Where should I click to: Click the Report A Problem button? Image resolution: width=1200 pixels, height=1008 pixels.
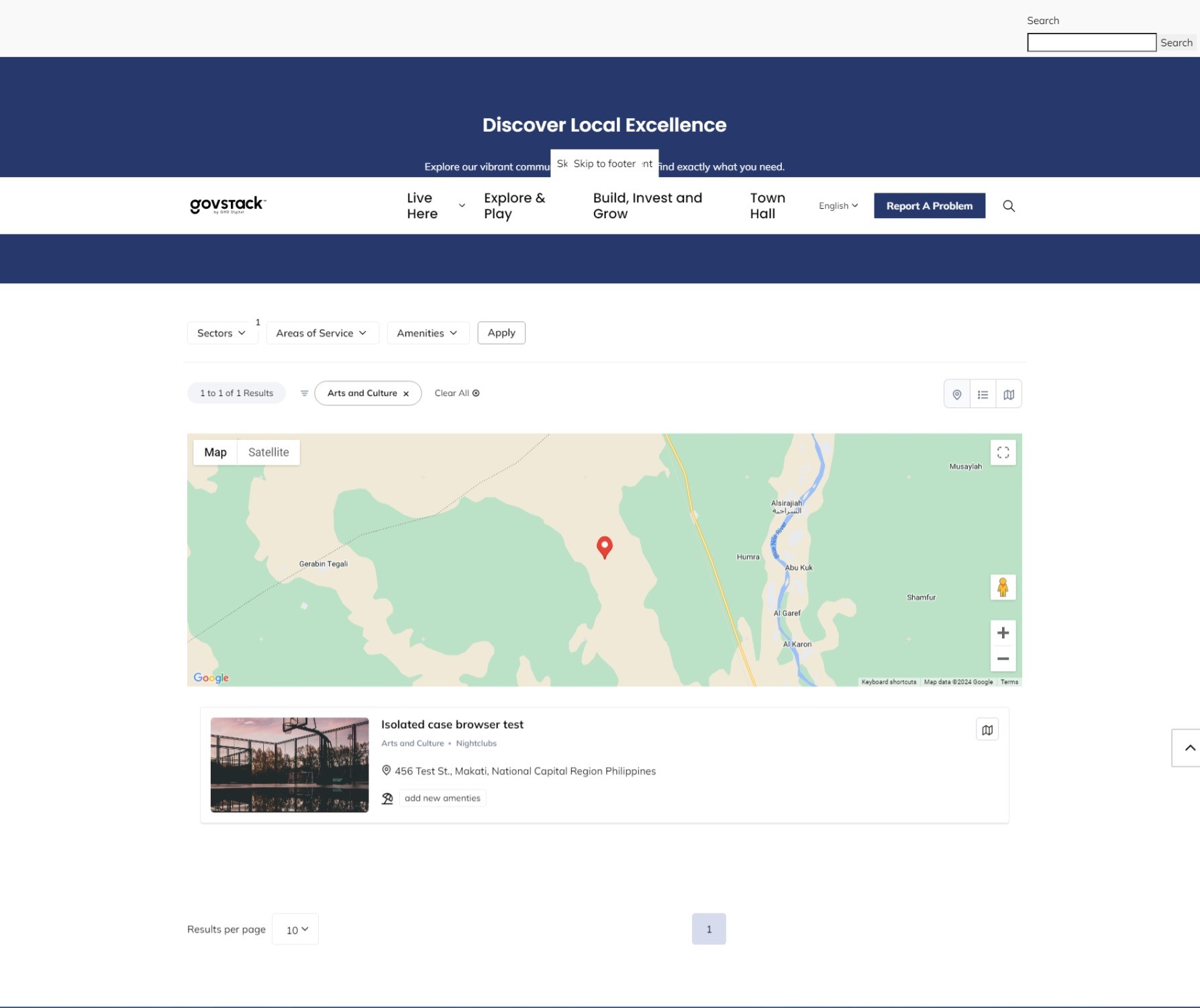[929, 205]
